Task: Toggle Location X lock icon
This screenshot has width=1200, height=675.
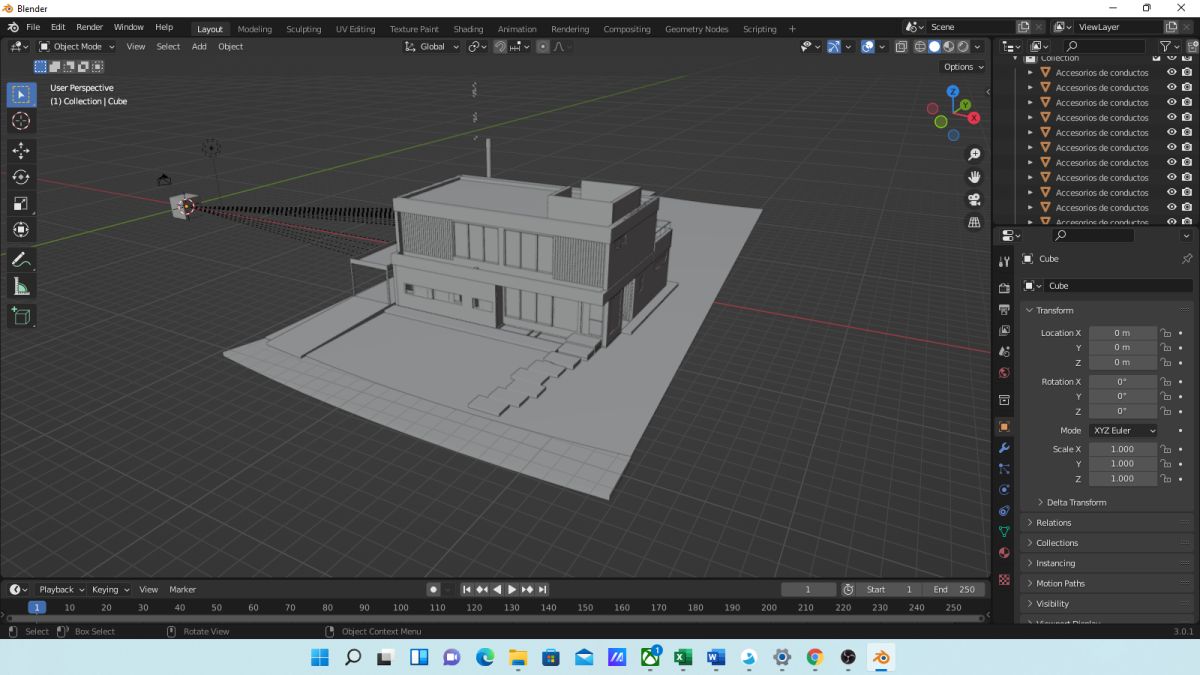Action: tap(1165, 333)
